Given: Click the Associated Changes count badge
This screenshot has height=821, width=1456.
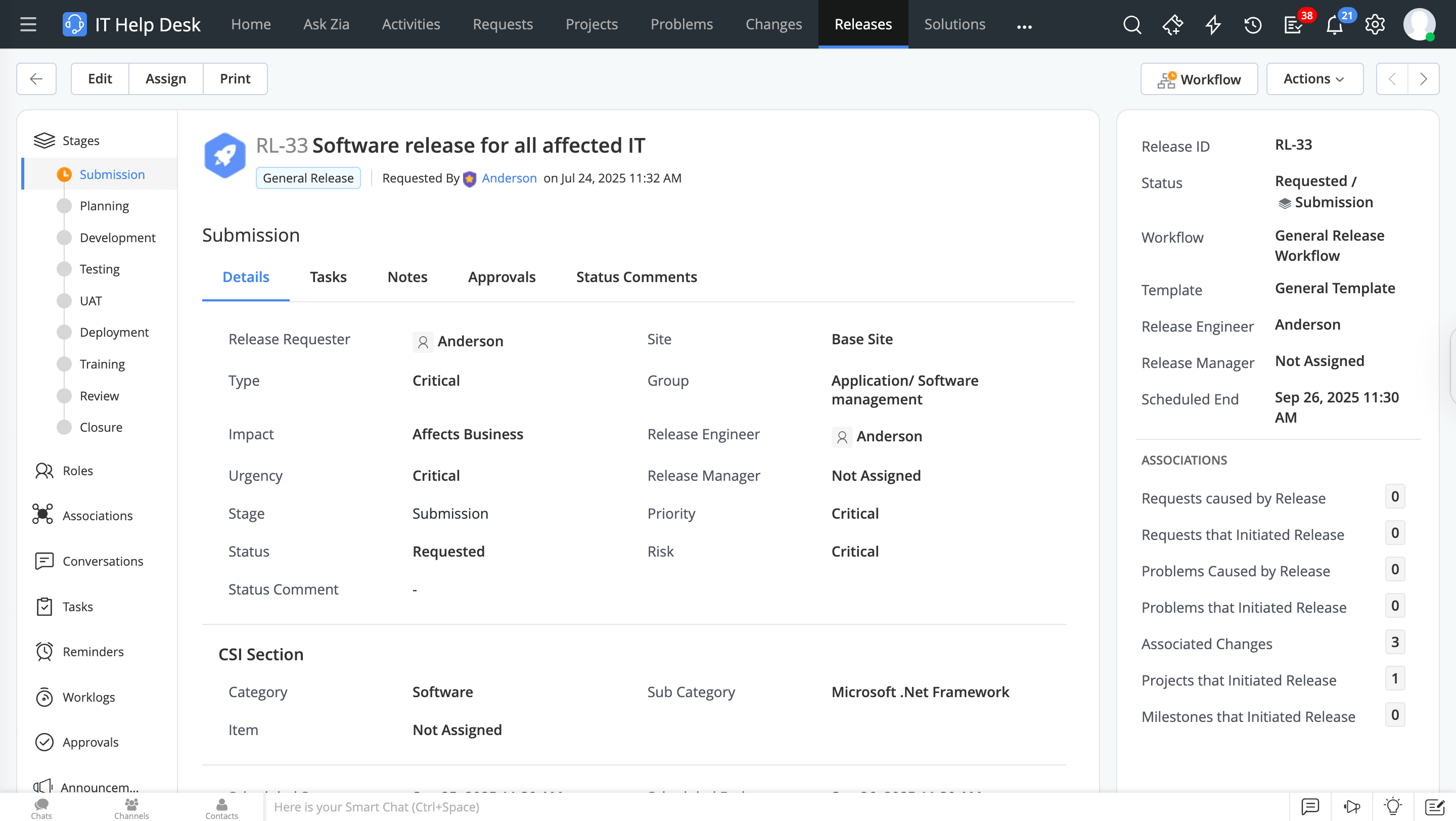Looking at the screenshot, I should coord(1394,643).
